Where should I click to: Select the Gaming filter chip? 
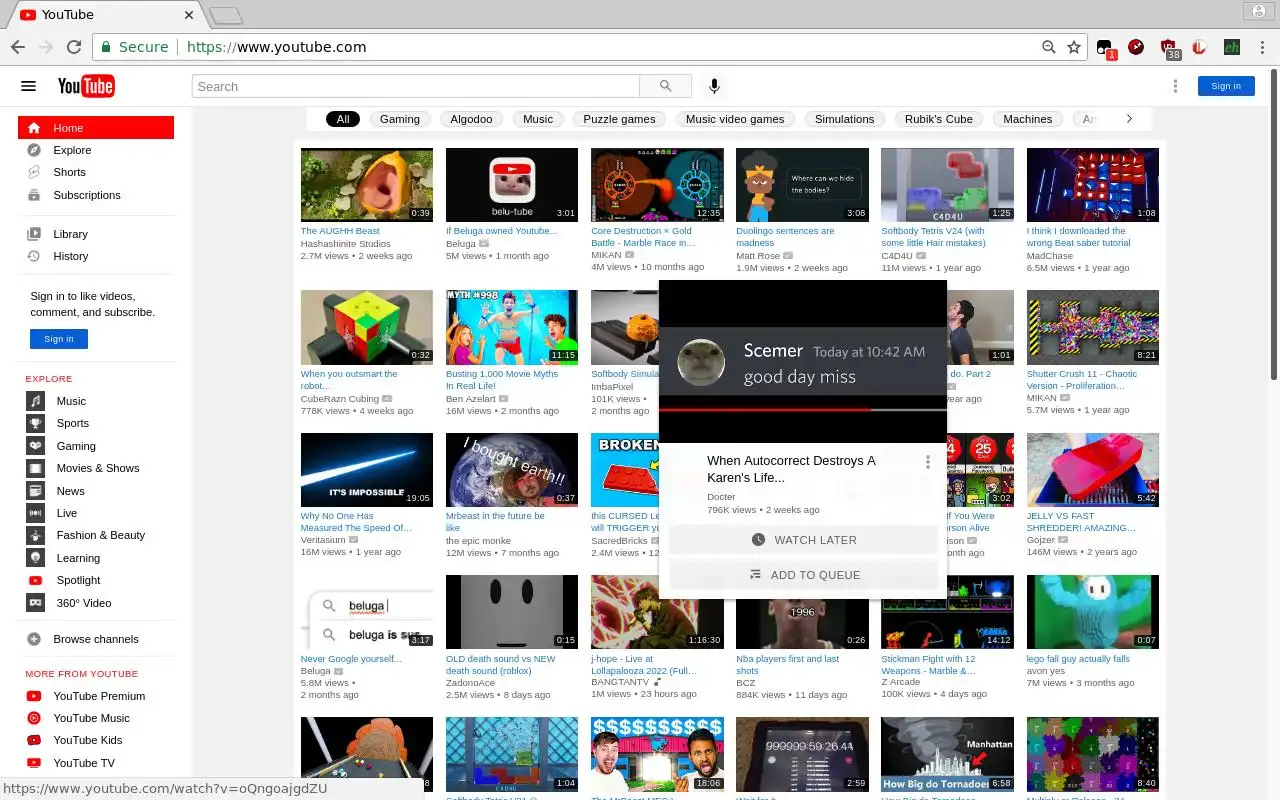point(400,119)
